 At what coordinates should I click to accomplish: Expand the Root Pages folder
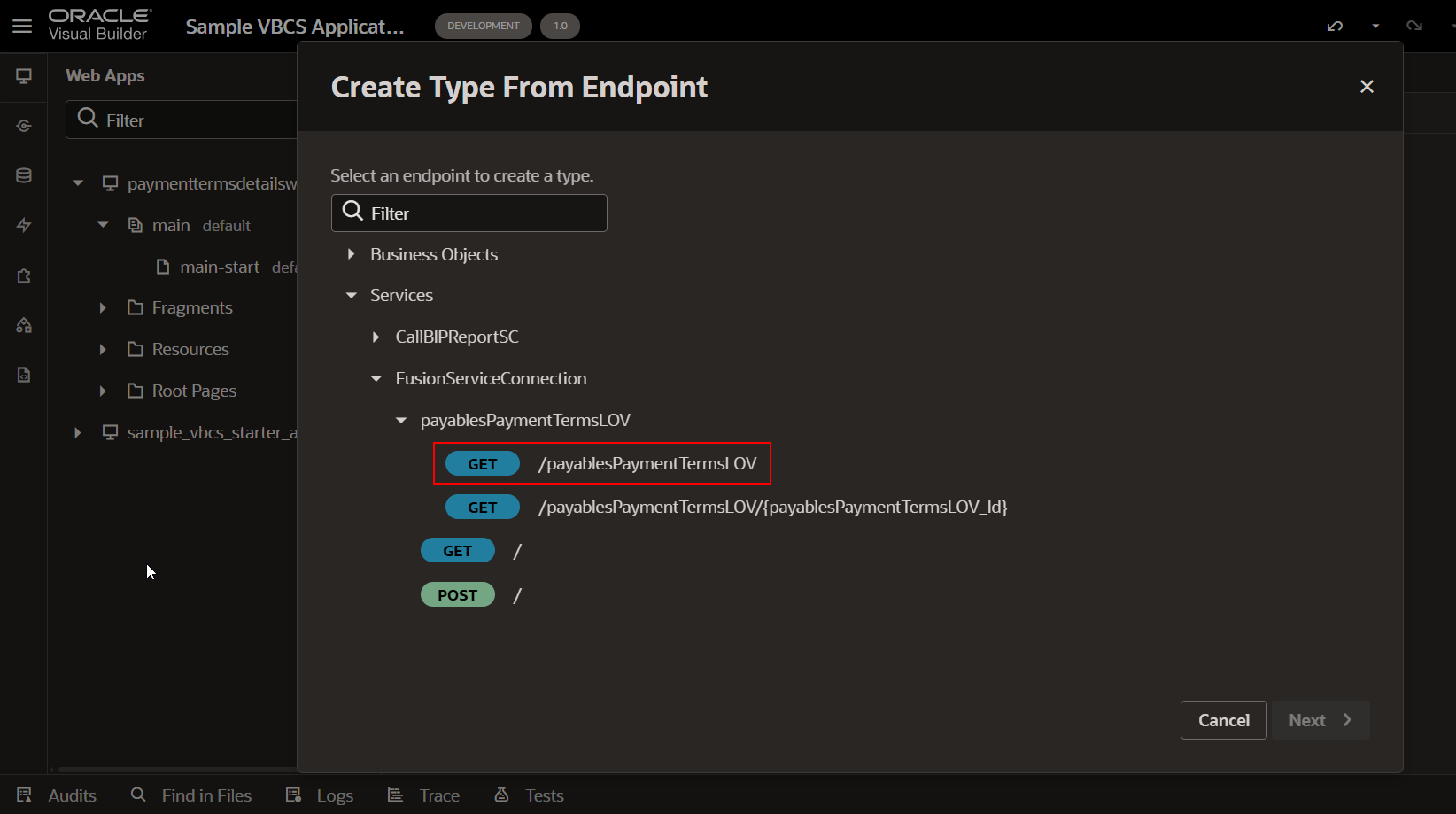pos(103,391)
